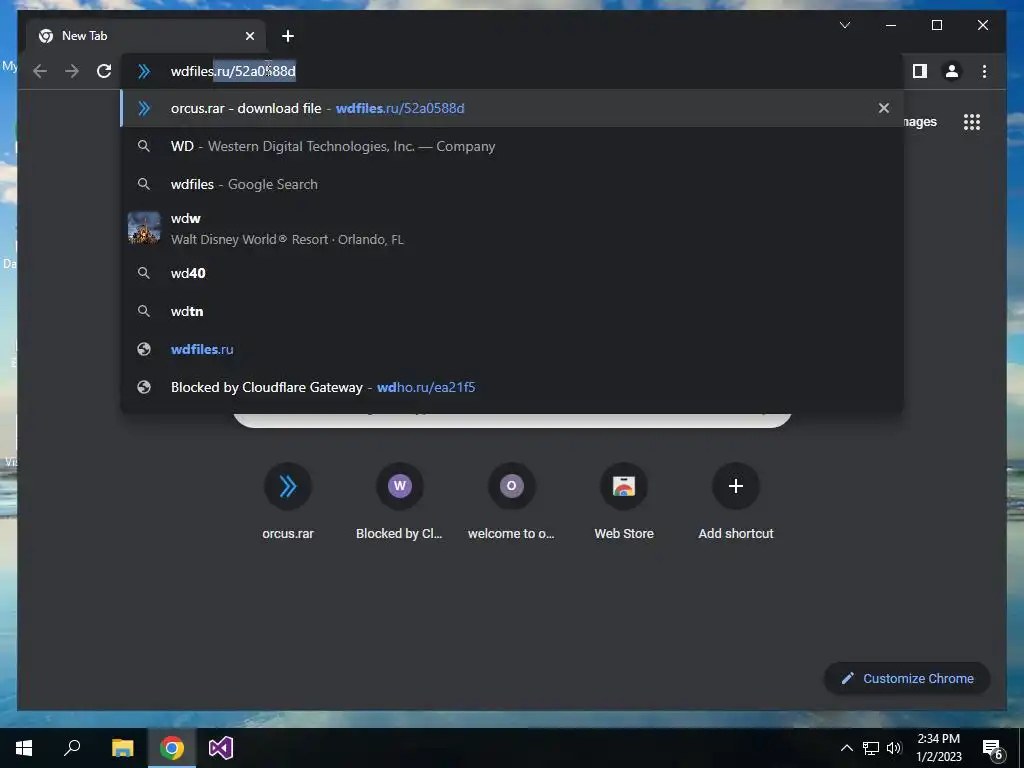
Task: Reload the current page
Action: click(x=104, y=71)
